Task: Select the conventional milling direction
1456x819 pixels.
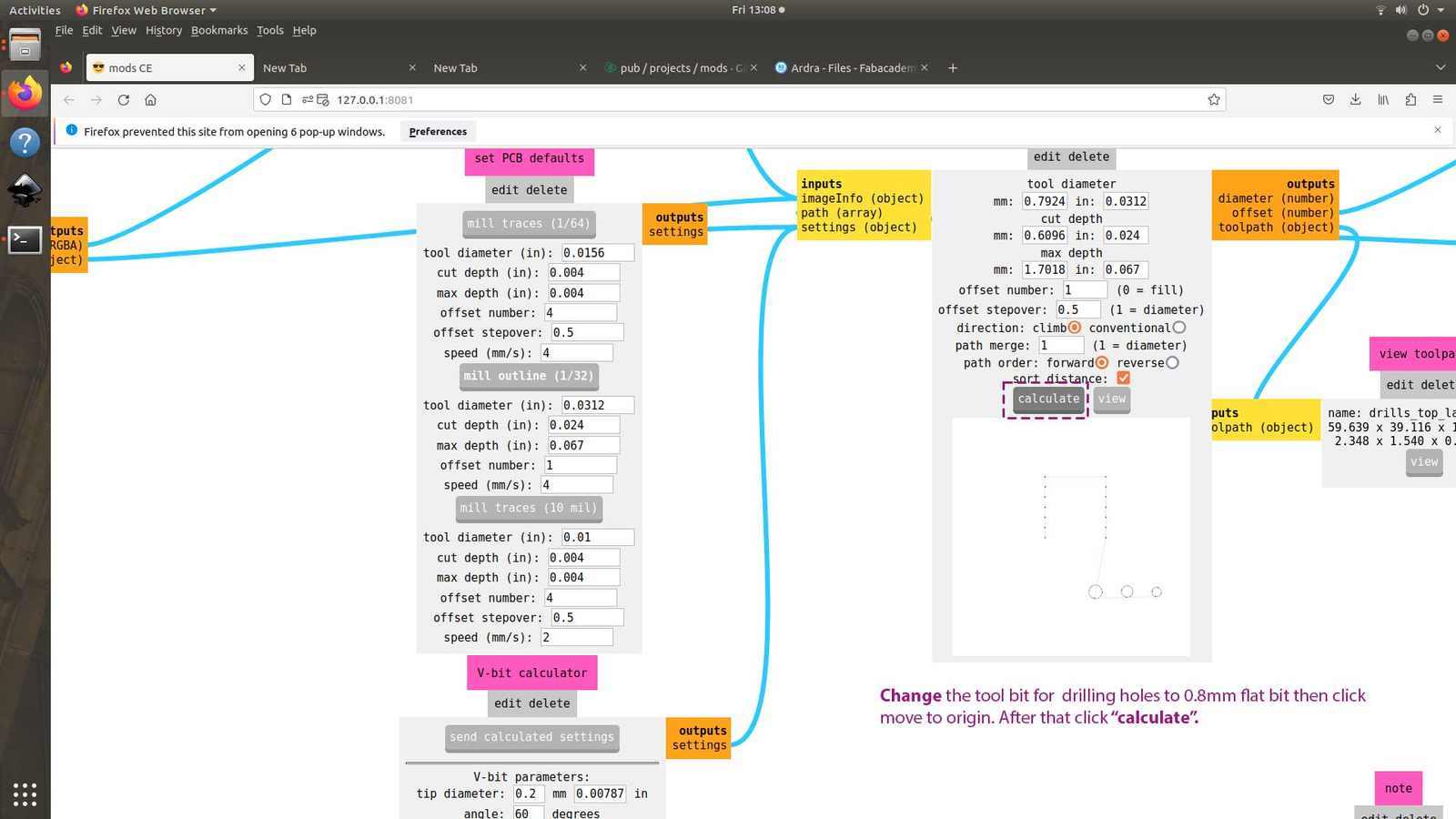Action: (x=1179, y=327)
